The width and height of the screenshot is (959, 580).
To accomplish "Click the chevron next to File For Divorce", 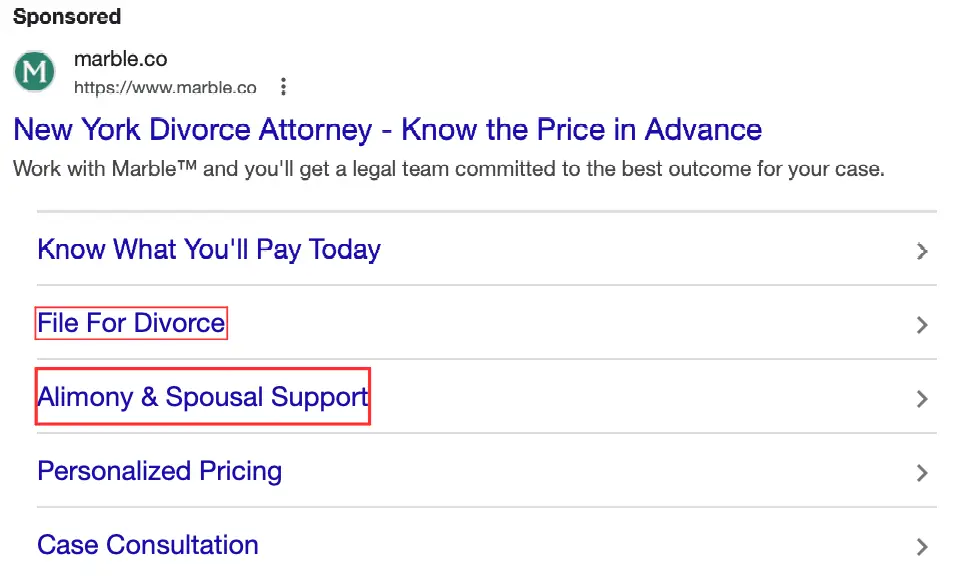I will (x=921, y=325).
